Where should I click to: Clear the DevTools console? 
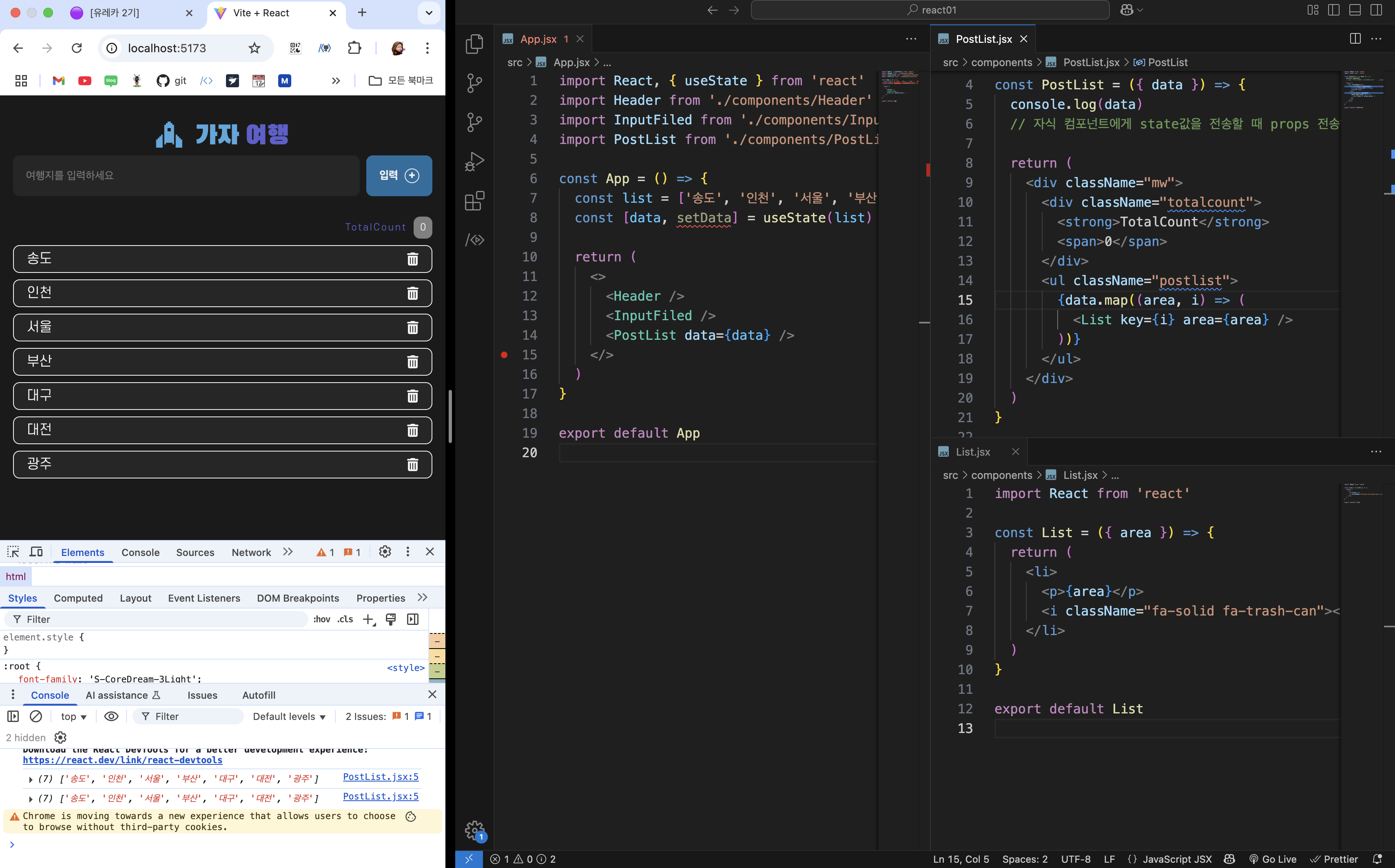coord(35,716)
